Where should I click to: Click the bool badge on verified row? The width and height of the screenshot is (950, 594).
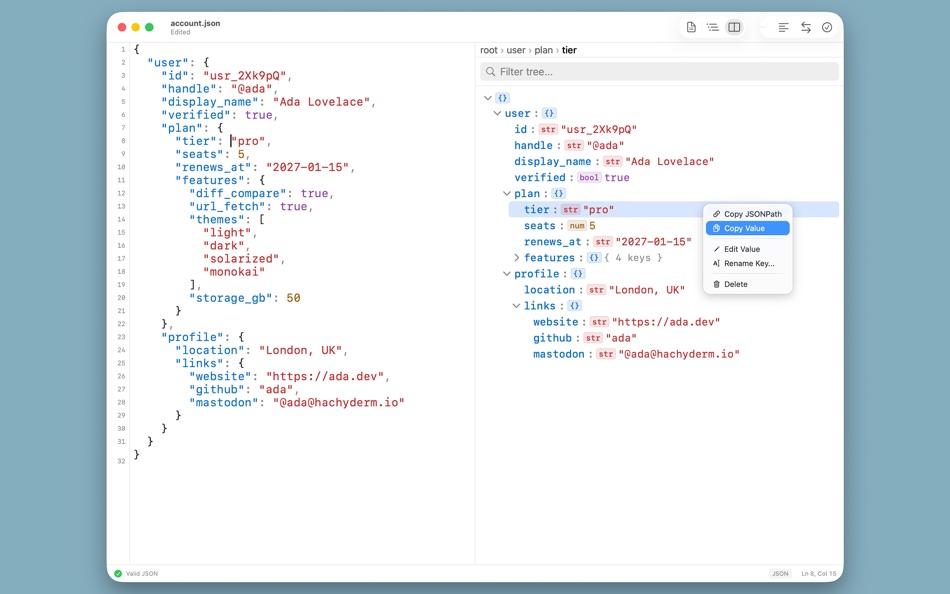point(588,178)
